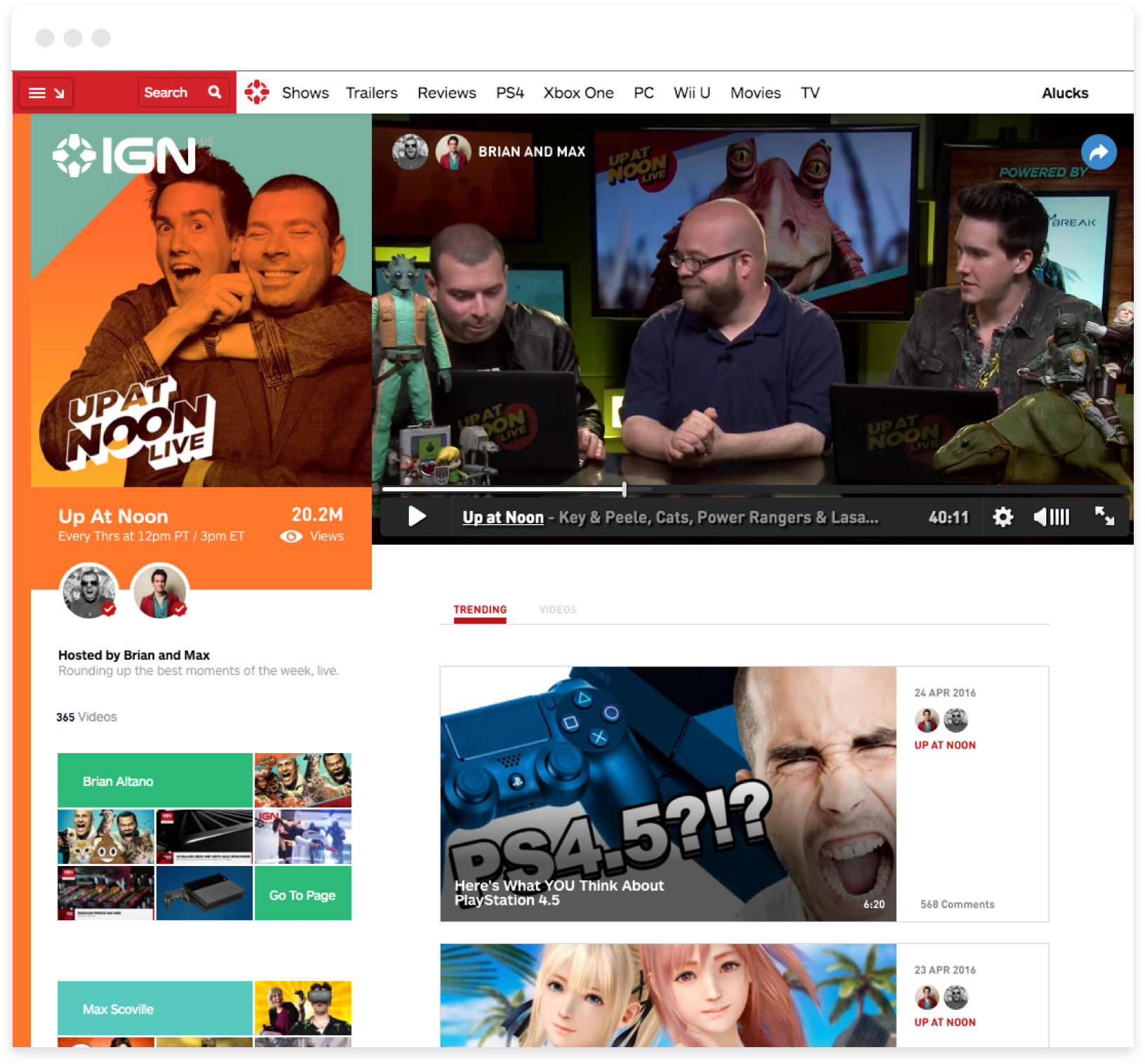Click the eye Views icon

pyautogui.click(x=291, y=536)
